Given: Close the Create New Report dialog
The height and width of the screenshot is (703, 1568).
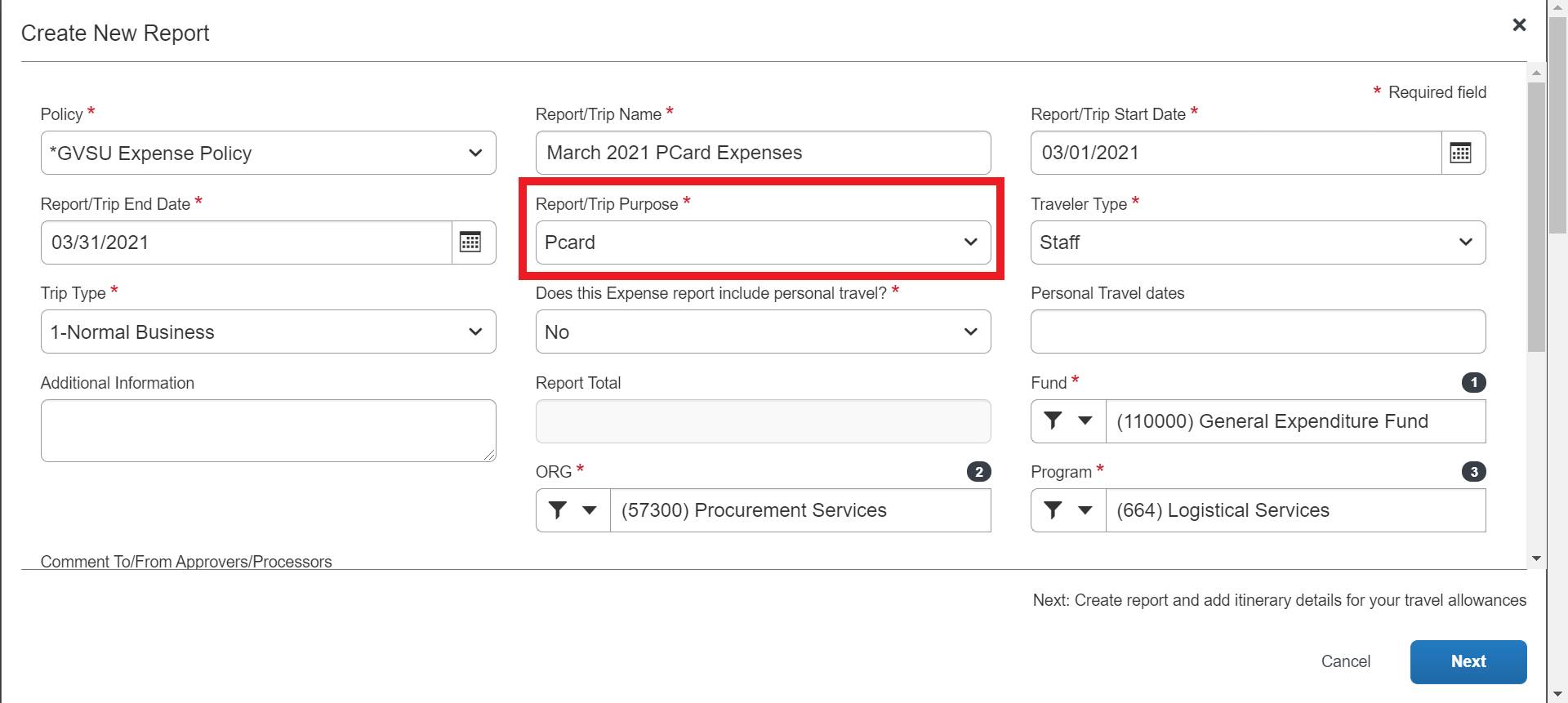Looking at the screenshot, I should [x=1519, y=24].
